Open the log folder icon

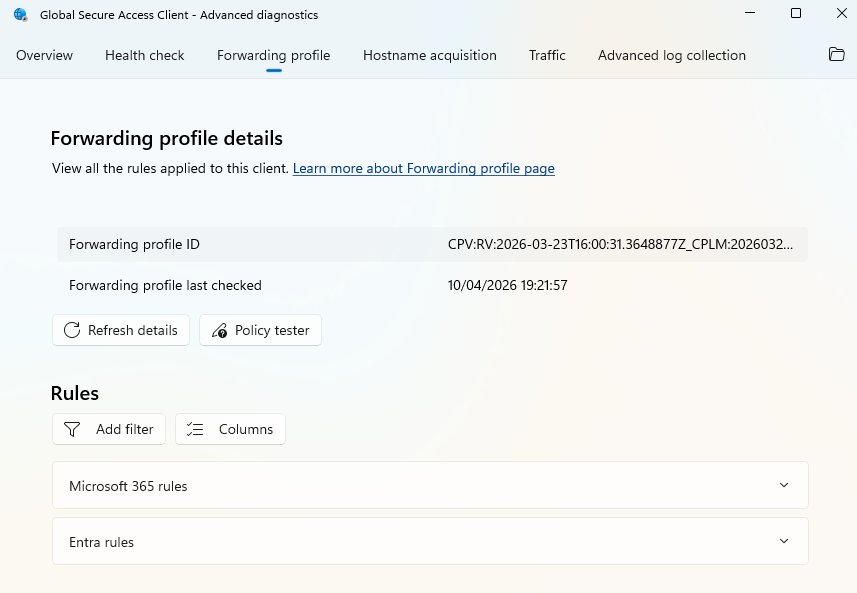837,55
